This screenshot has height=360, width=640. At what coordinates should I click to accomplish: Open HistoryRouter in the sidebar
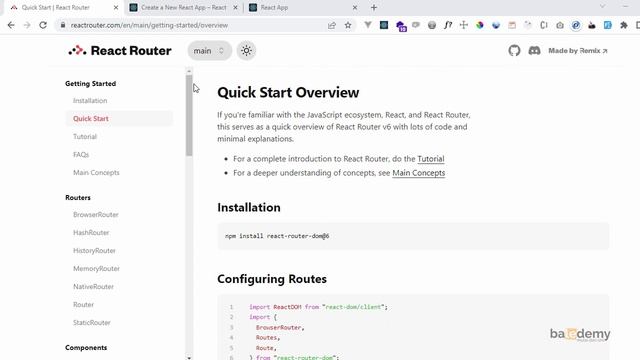[94, 251]
